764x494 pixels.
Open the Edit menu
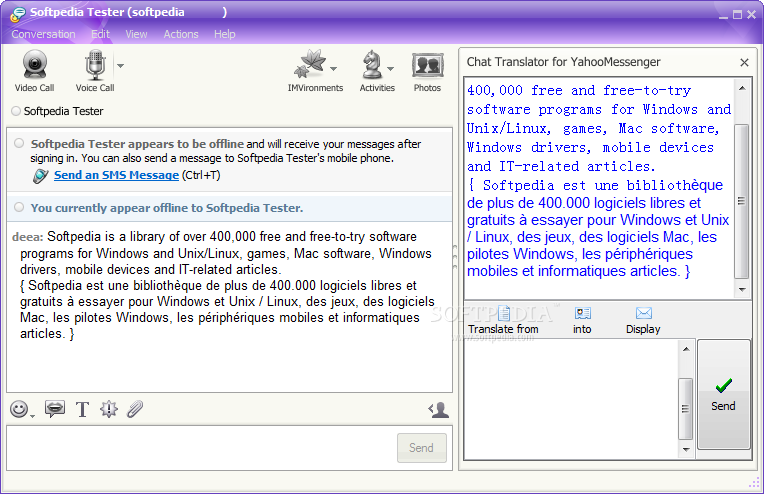[x=100, y=34]
